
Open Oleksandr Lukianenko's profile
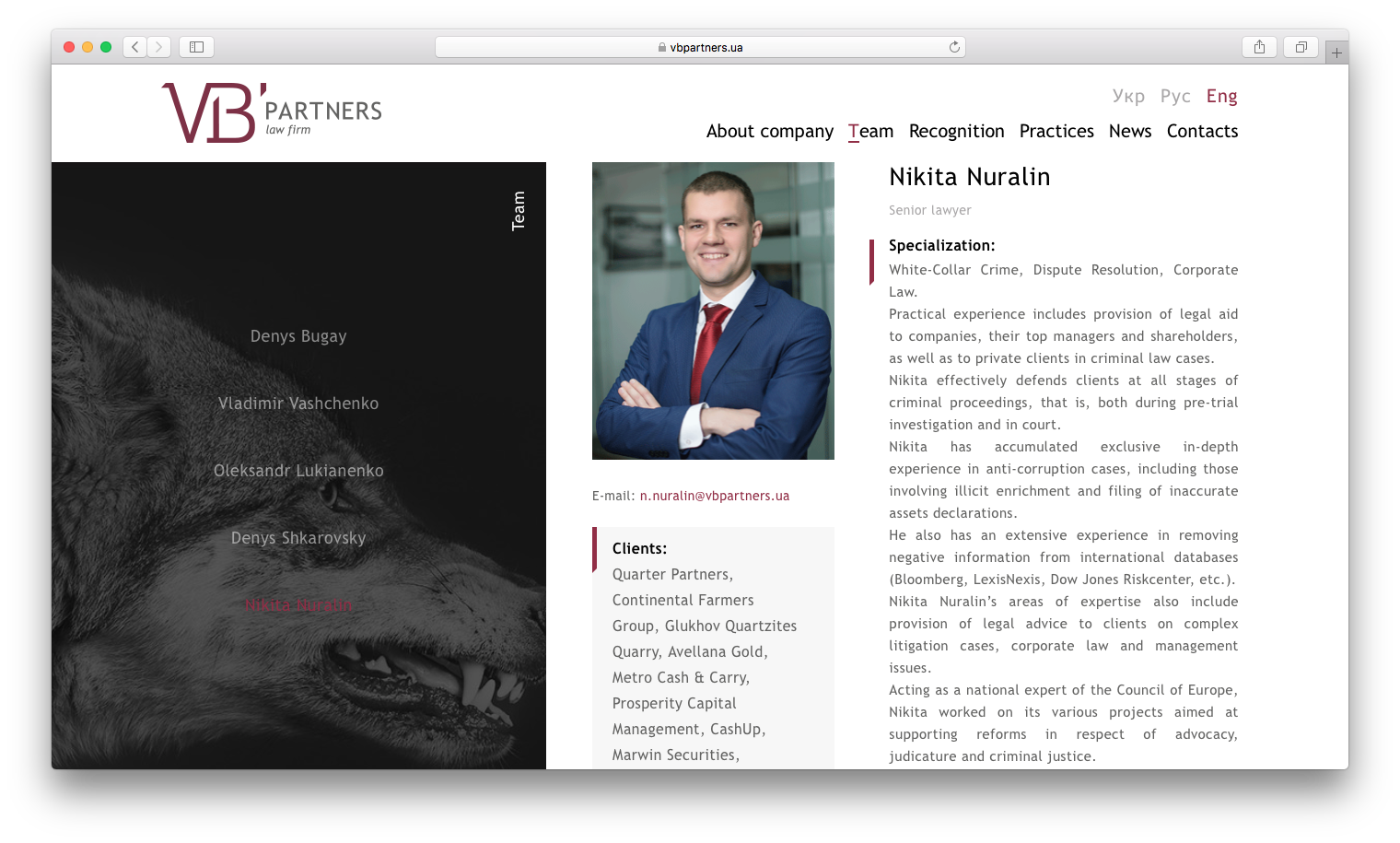click(x=298, y=471)
